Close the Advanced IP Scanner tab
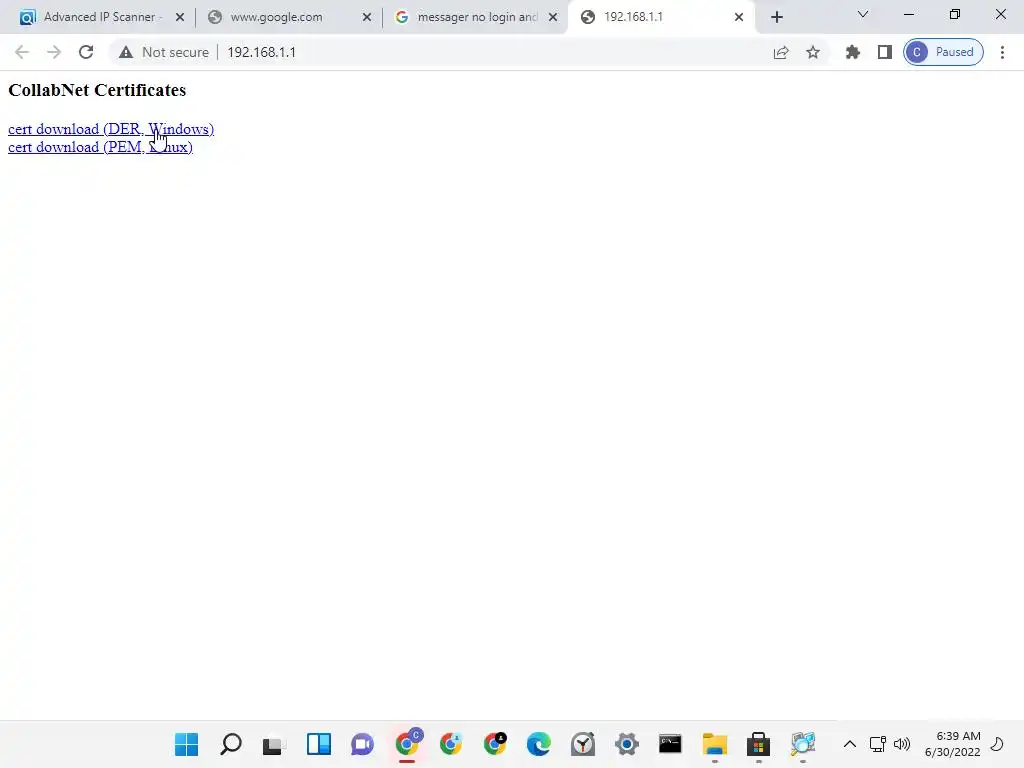This screenshot has height=768, width=1024. 180,17
